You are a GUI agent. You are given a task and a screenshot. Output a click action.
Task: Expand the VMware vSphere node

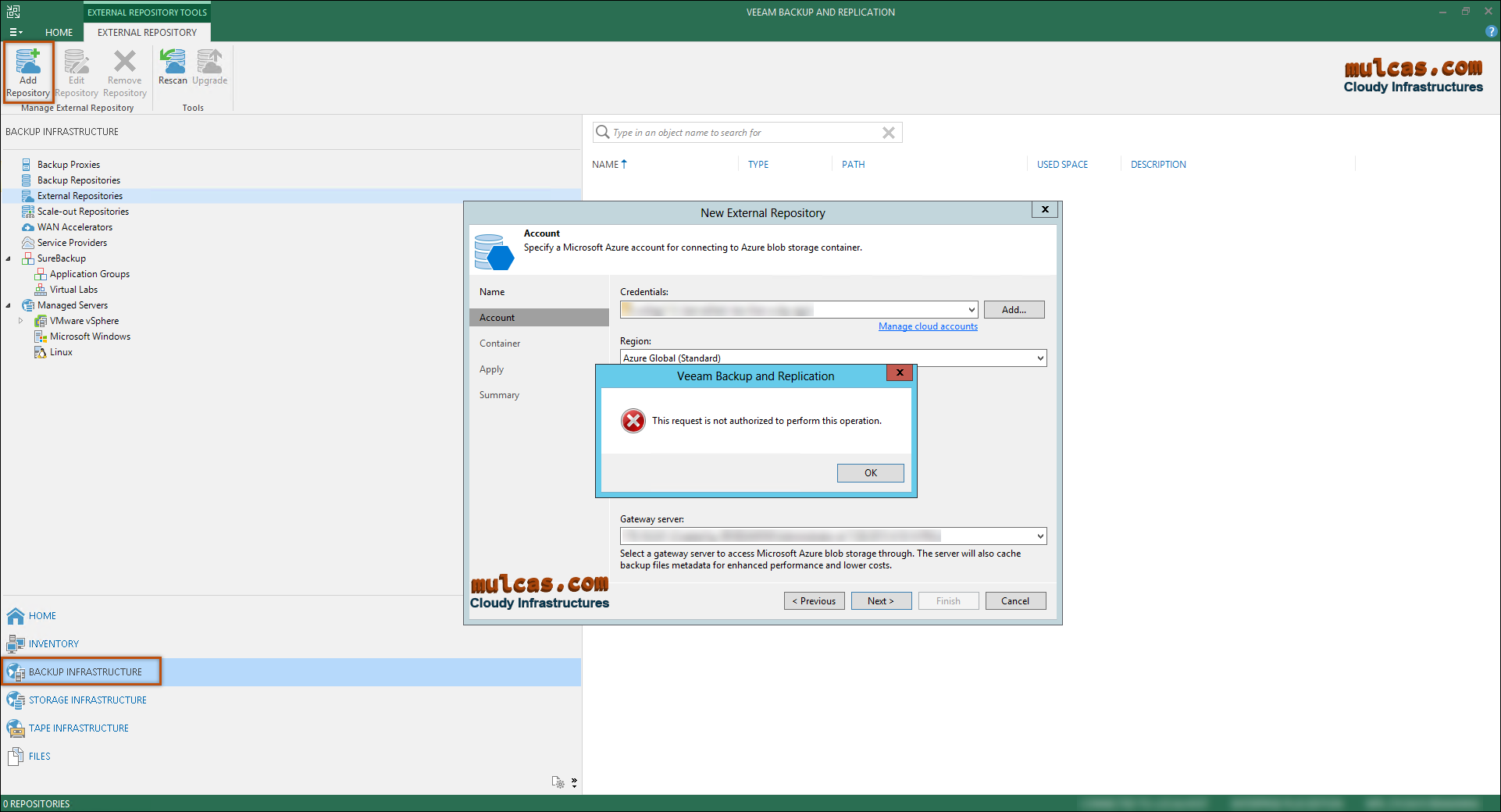pyautogui.click(x=21, y=321)
